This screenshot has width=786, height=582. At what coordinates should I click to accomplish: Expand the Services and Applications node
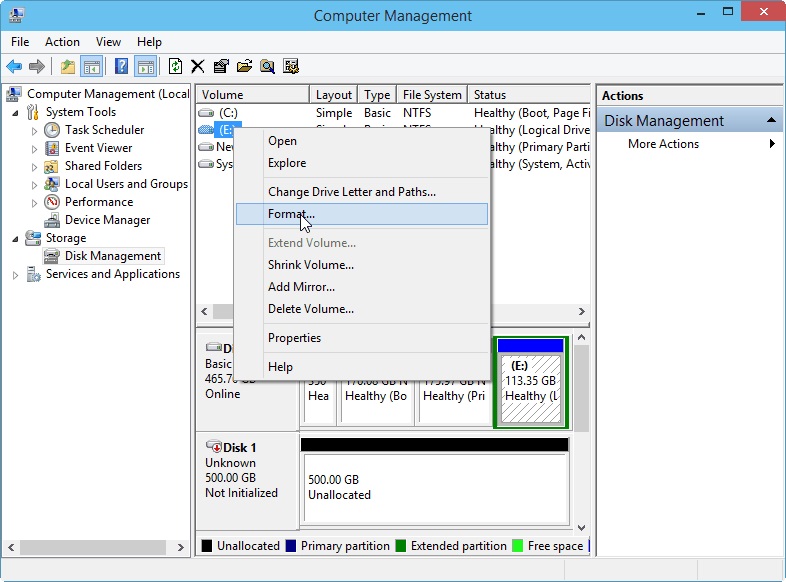(x=16, y=275)
